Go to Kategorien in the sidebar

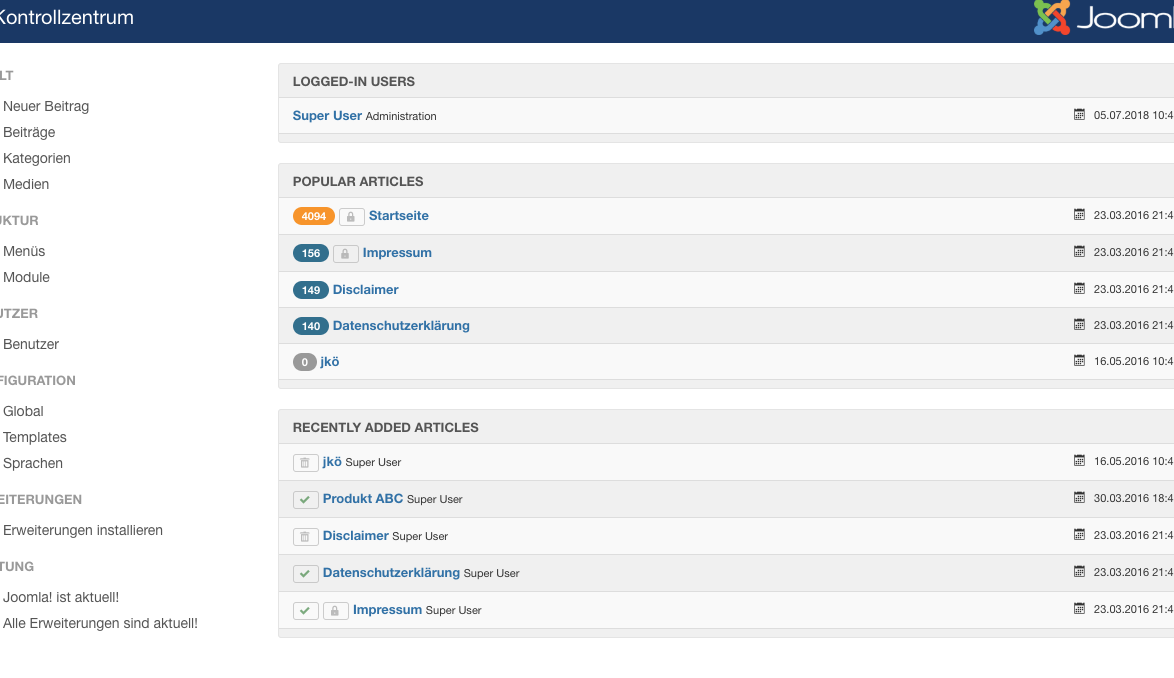pyautogui.click(x=37, y=158)
